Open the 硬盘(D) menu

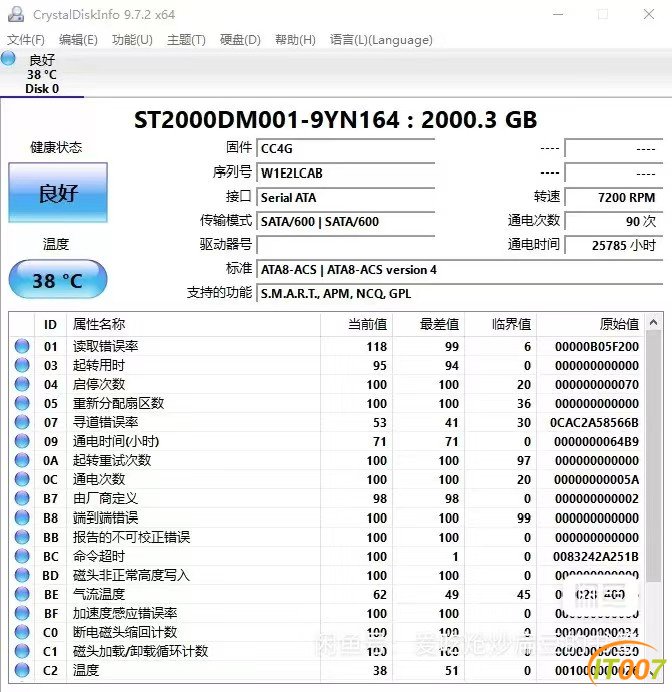click(x=240, y=40)
